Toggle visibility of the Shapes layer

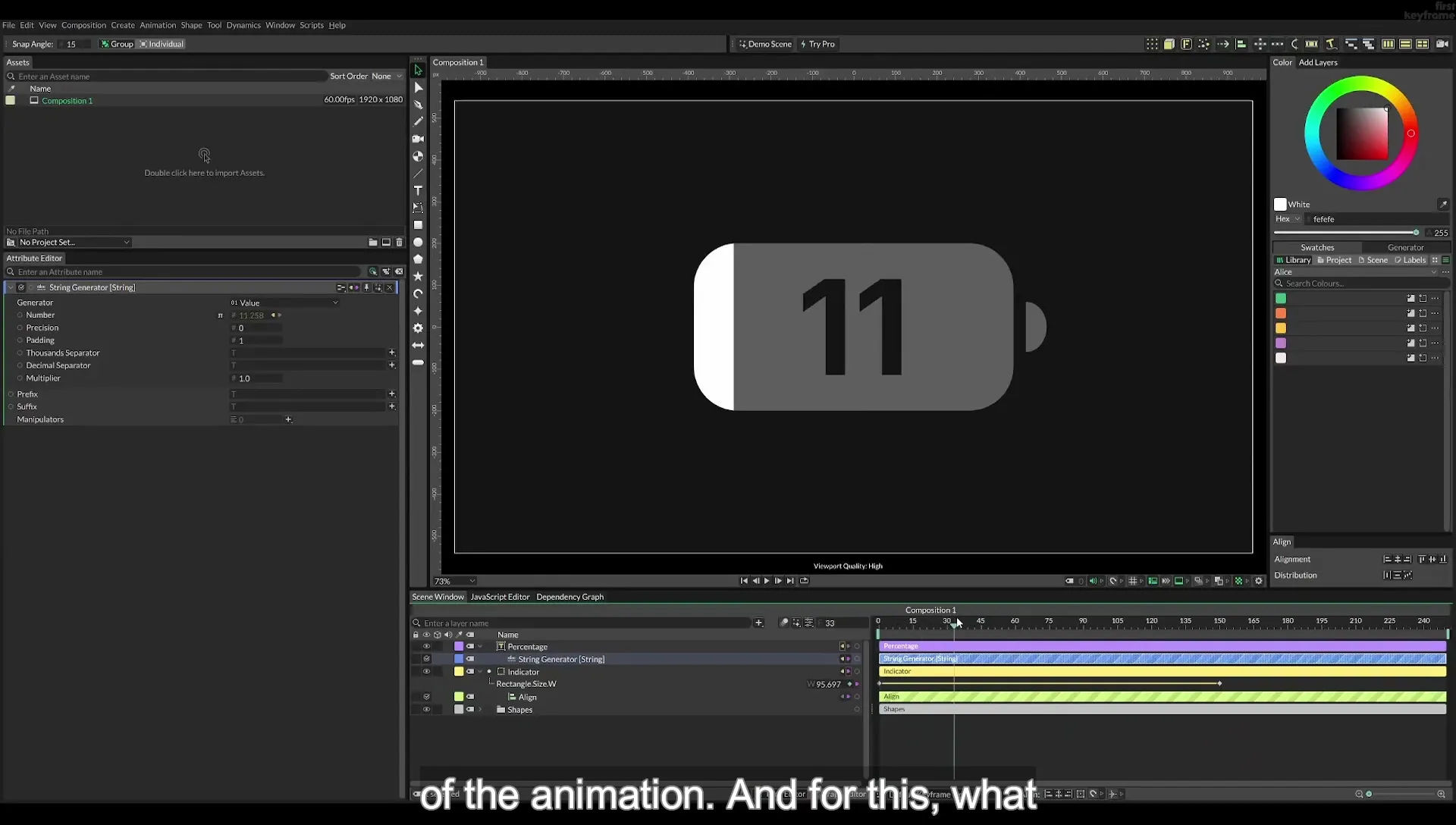click(x=426, y=710)
